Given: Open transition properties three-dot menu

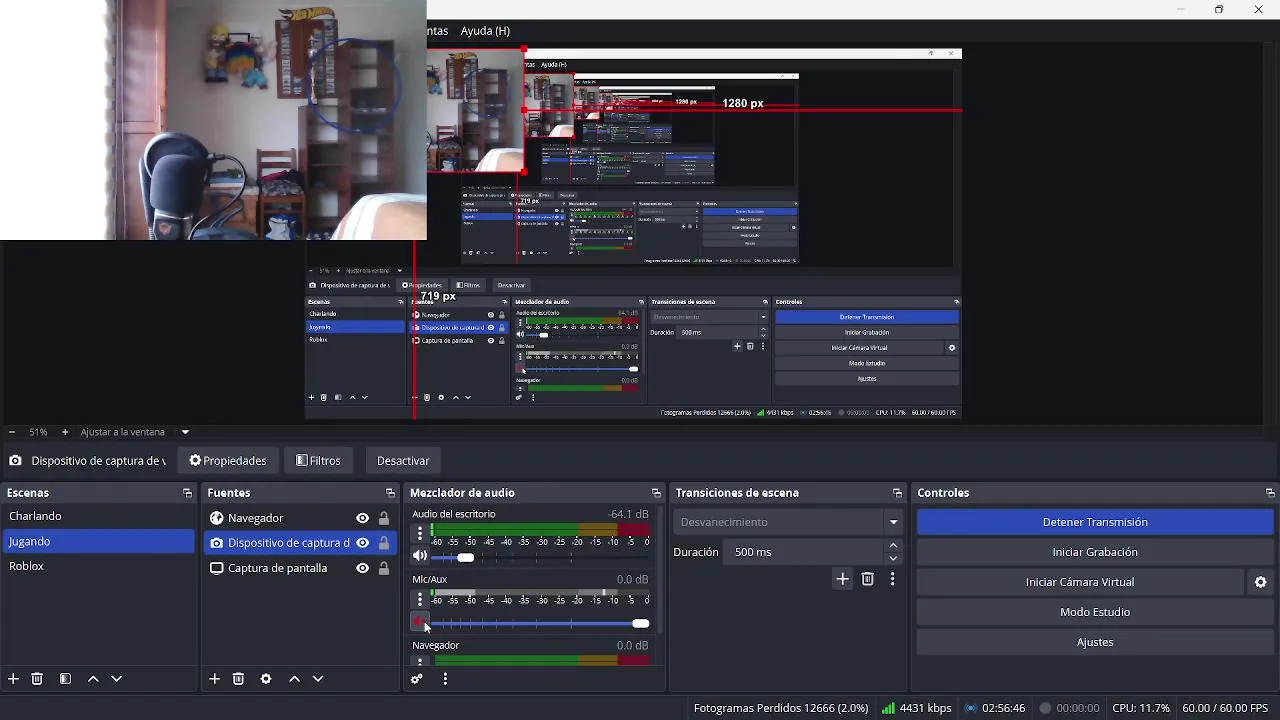Looking at the screenshot, I should (x=892, y=578).
